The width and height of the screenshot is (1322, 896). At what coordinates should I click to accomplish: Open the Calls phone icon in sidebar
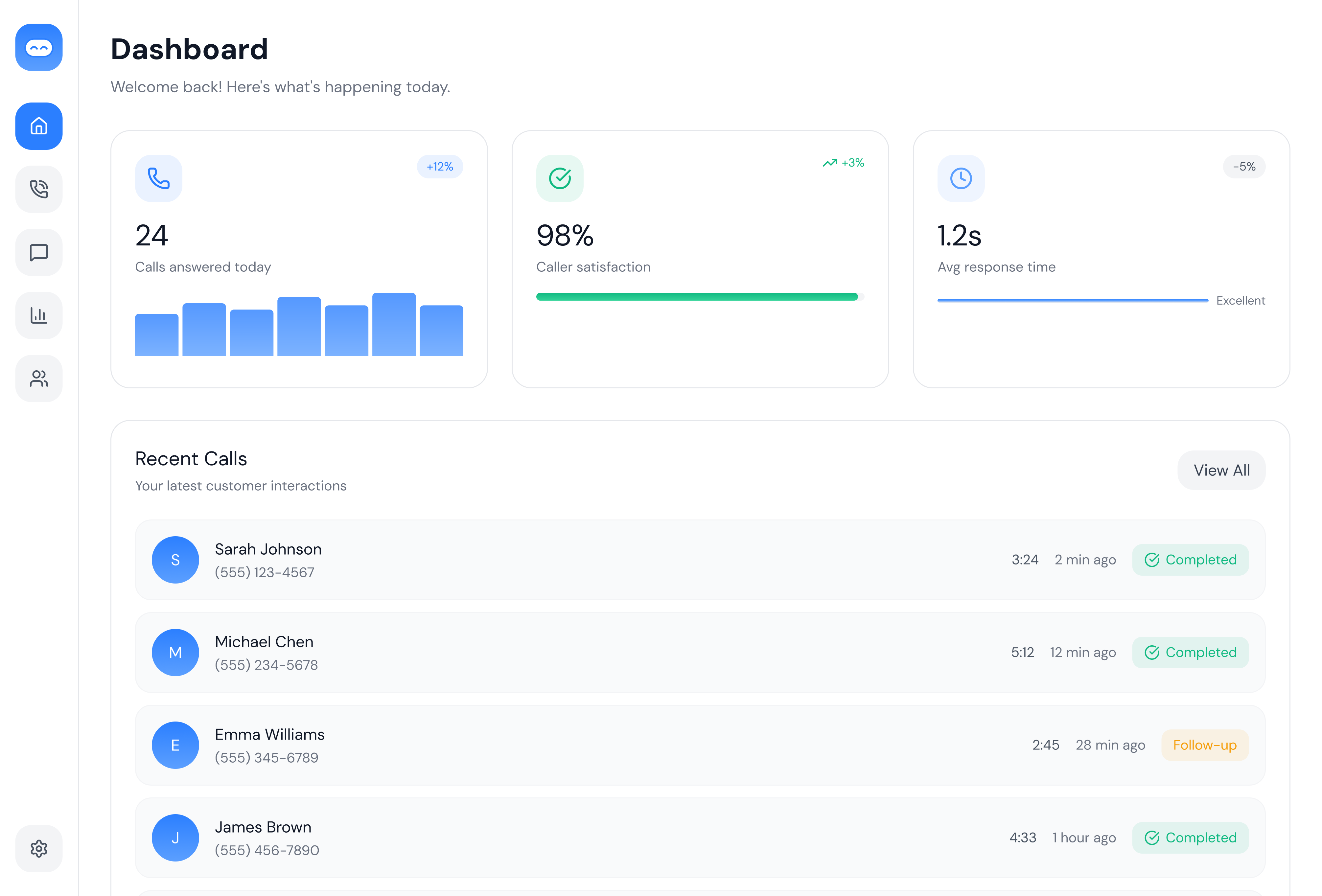(x=39, y=190)
